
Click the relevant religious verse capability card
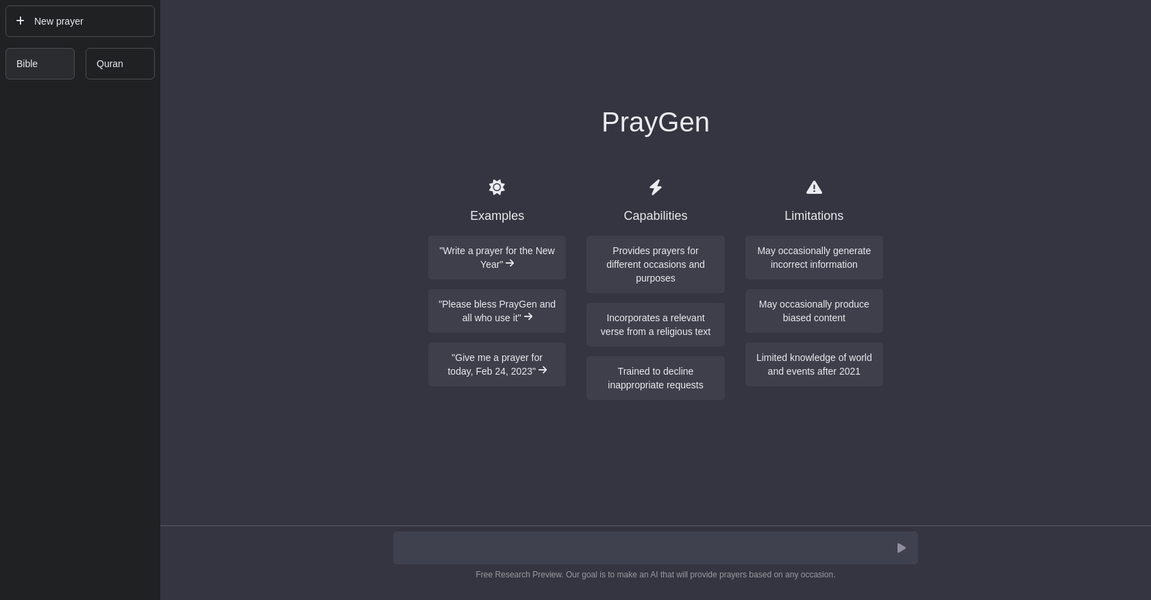(x=656, y=324)
